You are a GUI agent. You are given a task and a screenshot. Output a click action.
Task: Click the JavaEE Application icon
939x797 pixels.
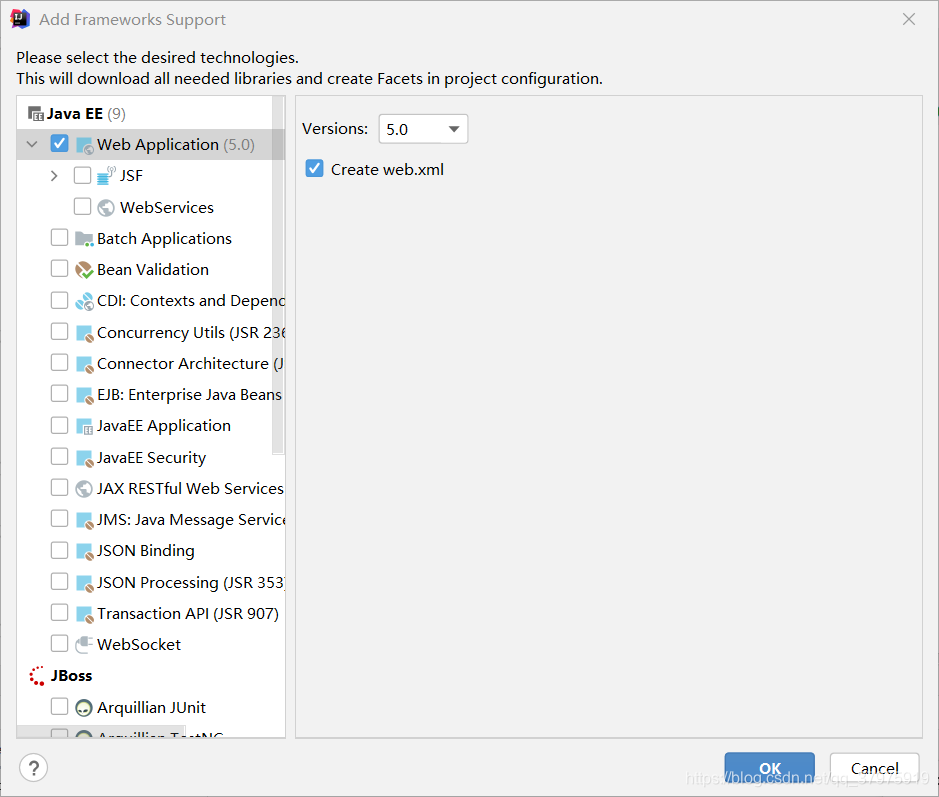coord(84,426)
